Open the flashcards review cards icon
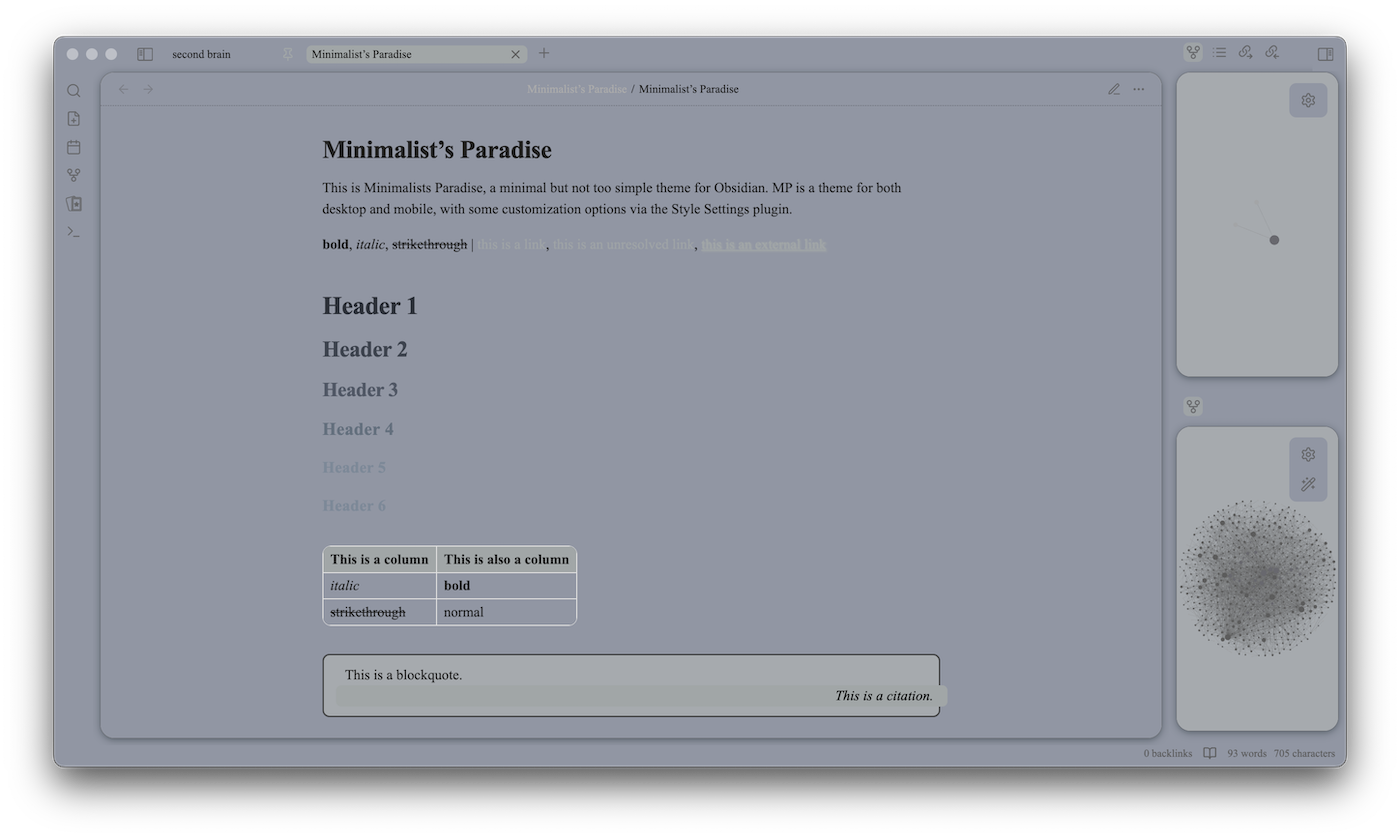Image resolution: width=1400 pixels, height=838 pixels. point(73,203)
